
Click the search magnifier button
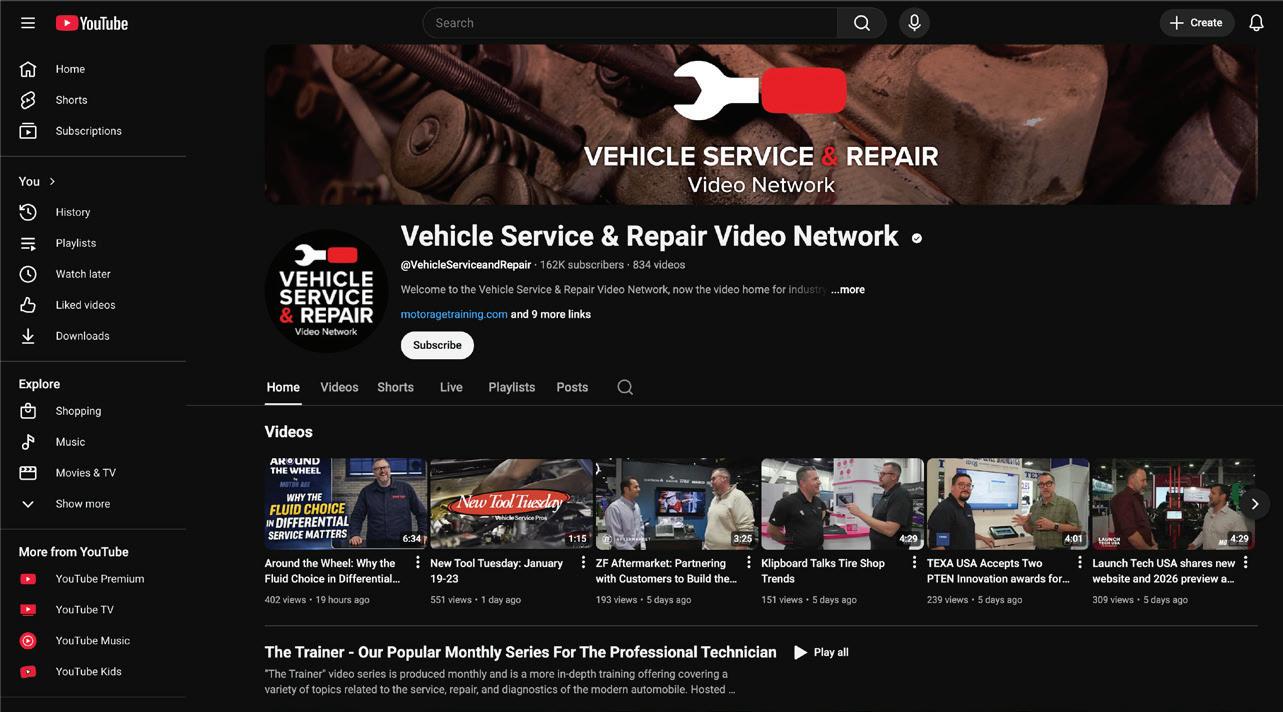862,23
